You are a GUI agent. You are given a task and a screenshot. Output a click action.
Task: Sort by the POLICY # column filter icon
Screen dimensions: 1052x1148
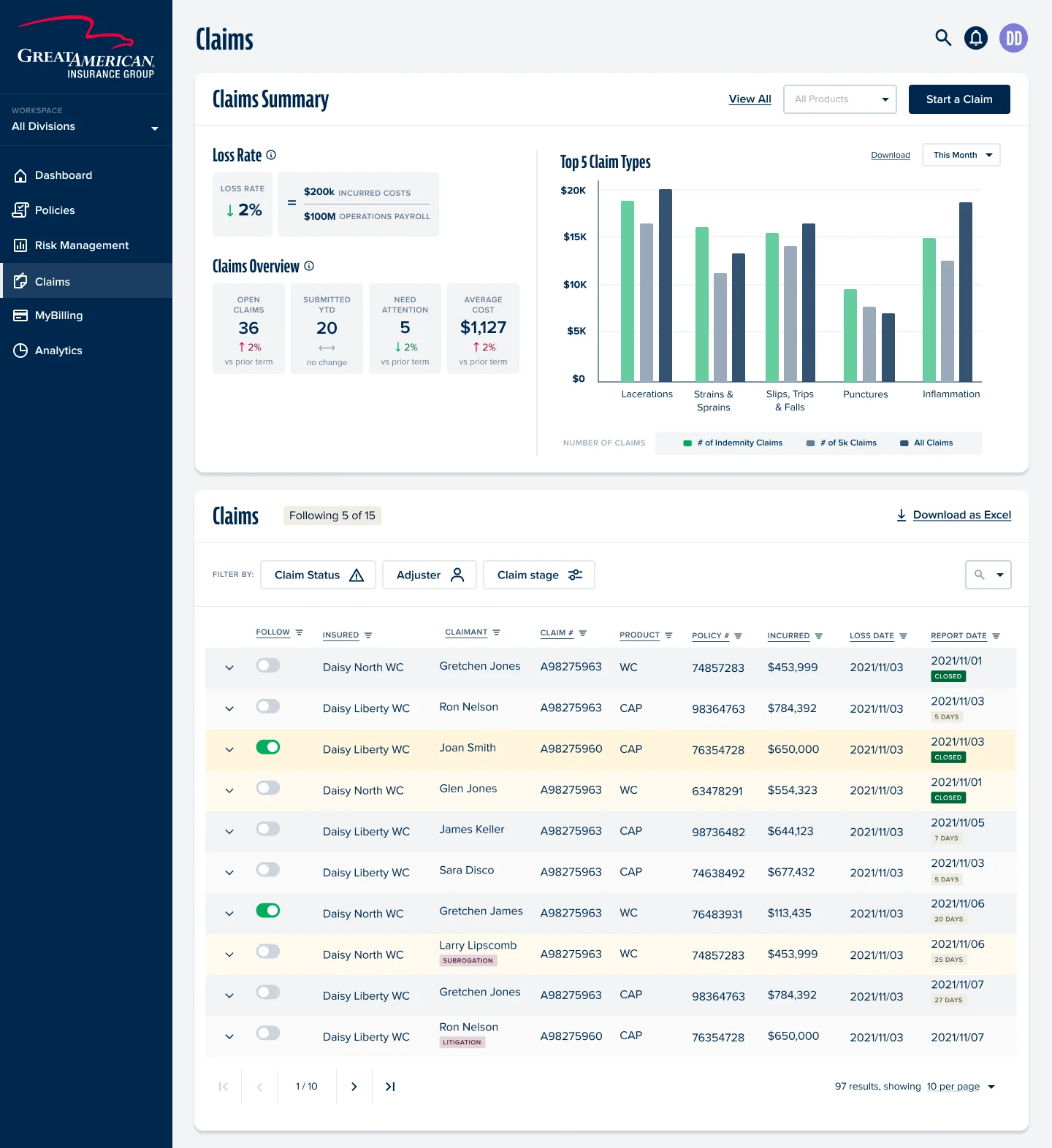click(738, 636)
